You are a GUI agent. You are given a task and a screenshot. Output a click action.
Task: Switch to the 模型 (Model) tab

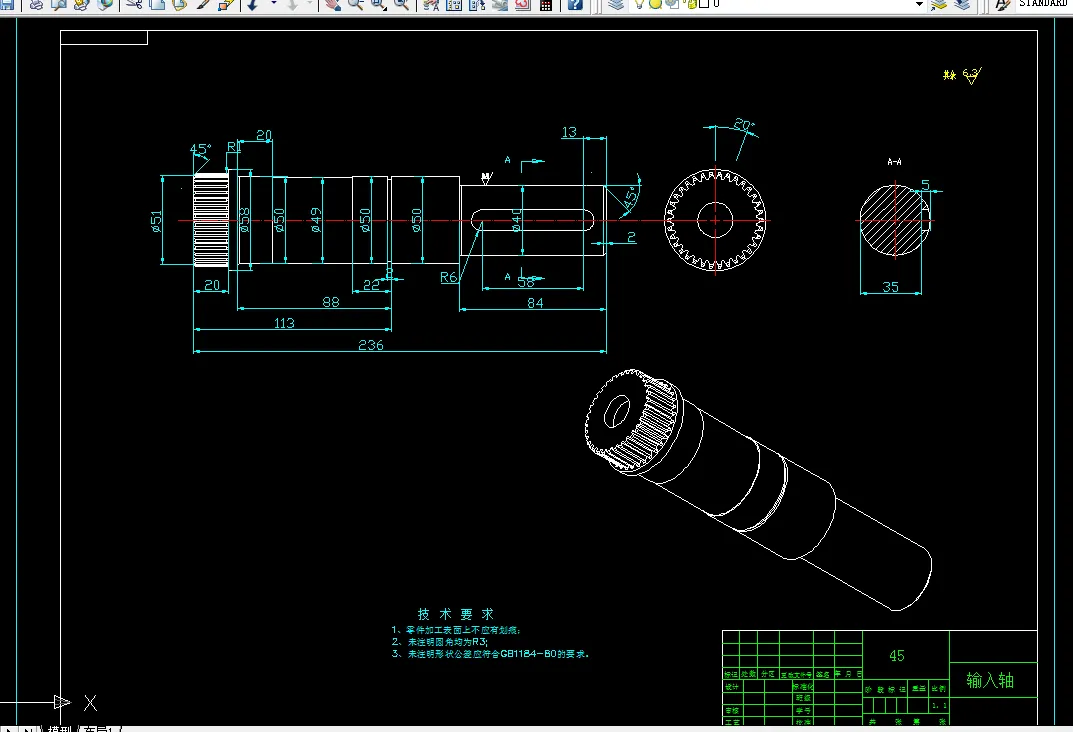click(60, 729)
